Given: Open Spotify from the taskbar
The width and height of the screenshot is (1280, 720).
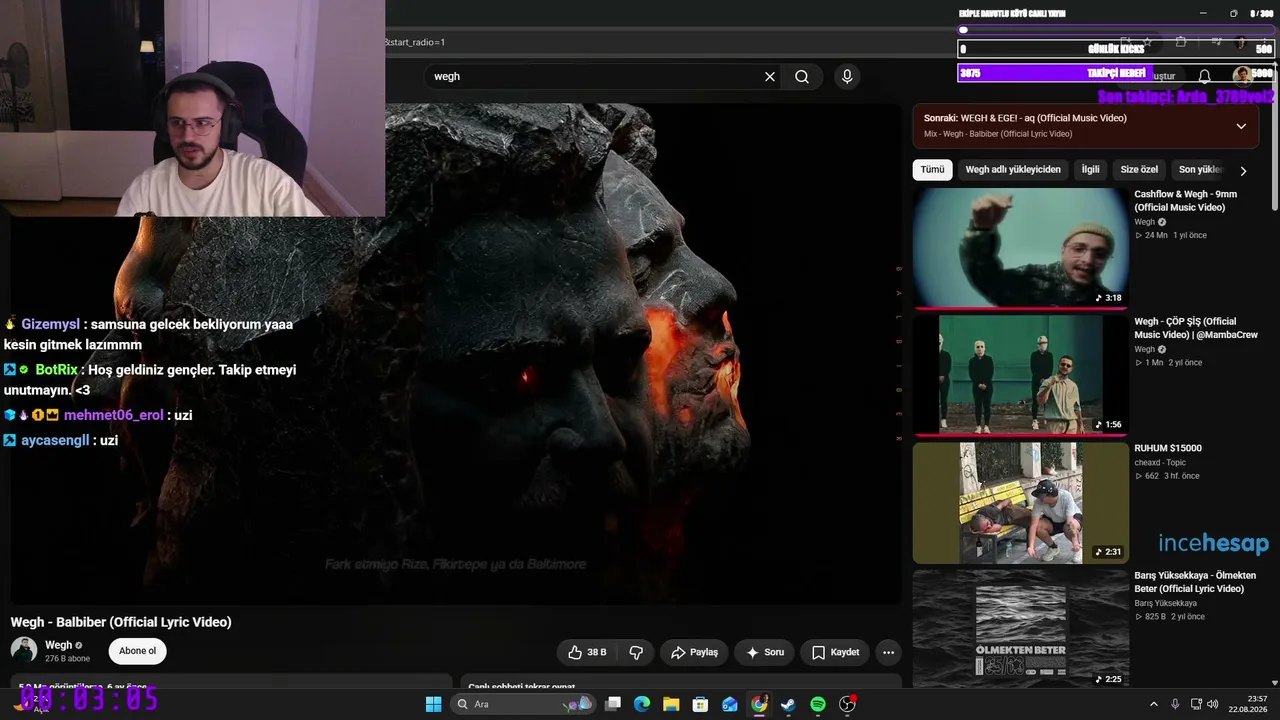Looking at the screenshot, I should [x=818, y=704].
